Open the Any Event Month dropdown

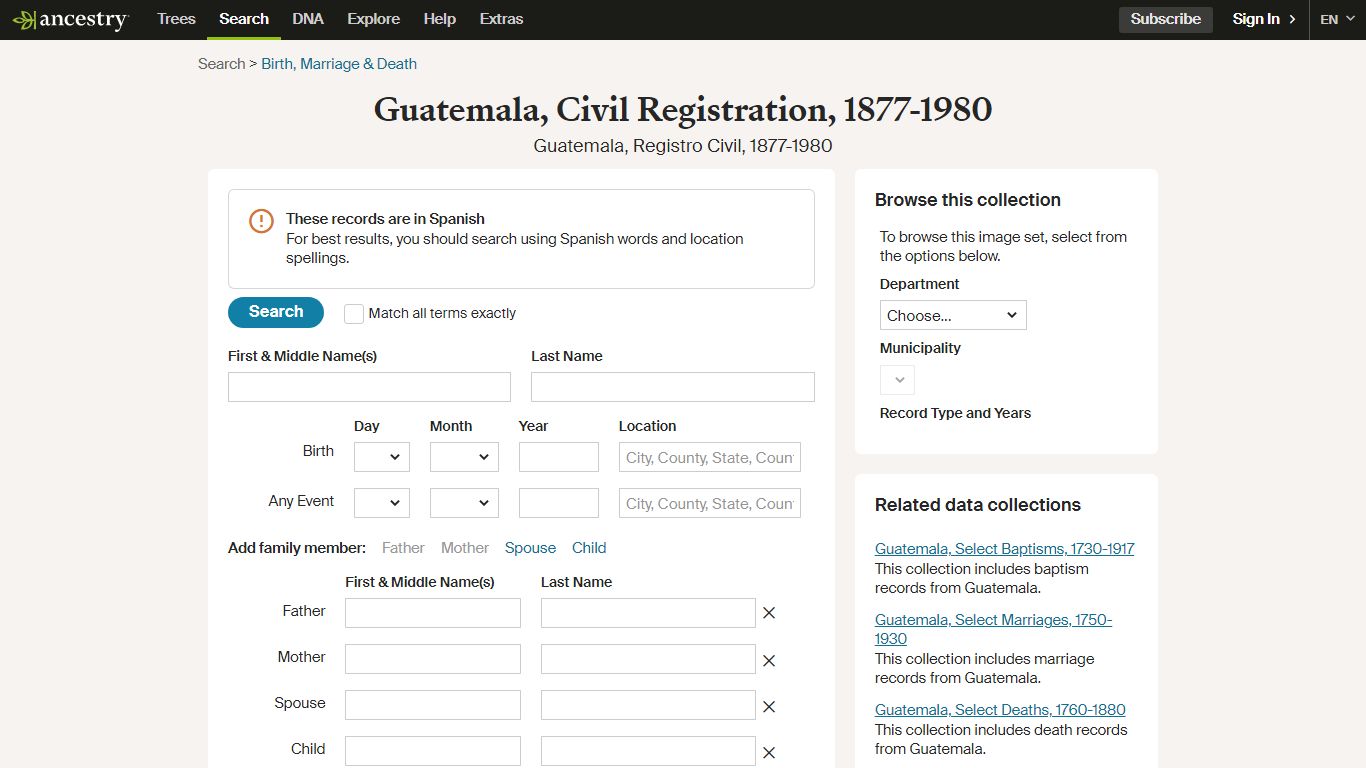(x=464, y=503)
